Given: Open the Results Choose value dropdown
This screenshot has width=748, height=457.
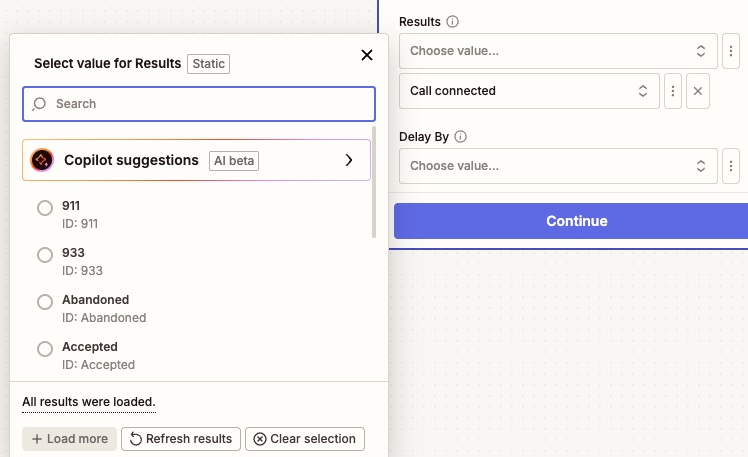Looking at the screenshot, I should (557, 51).
